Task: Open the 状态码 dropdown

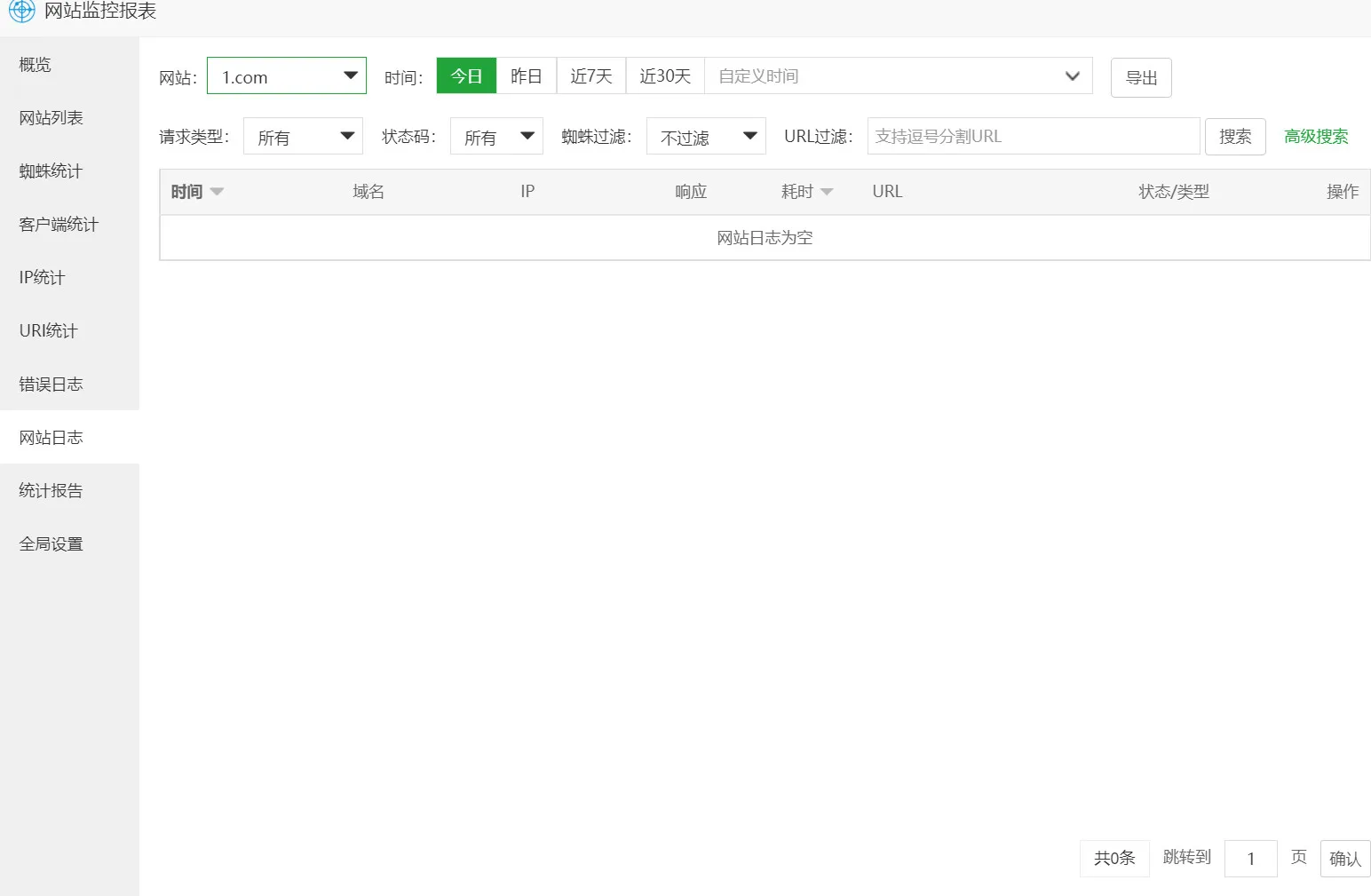Action: (496, 137)
